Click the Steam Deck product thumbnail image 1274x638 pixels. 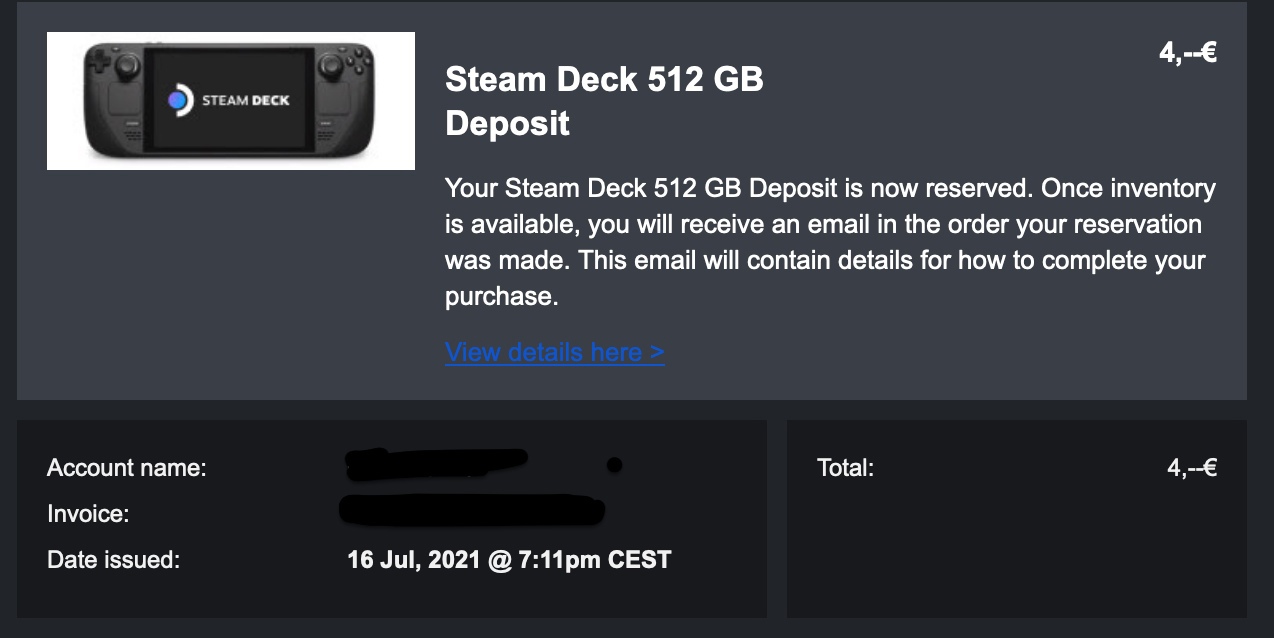click(231, 101)
